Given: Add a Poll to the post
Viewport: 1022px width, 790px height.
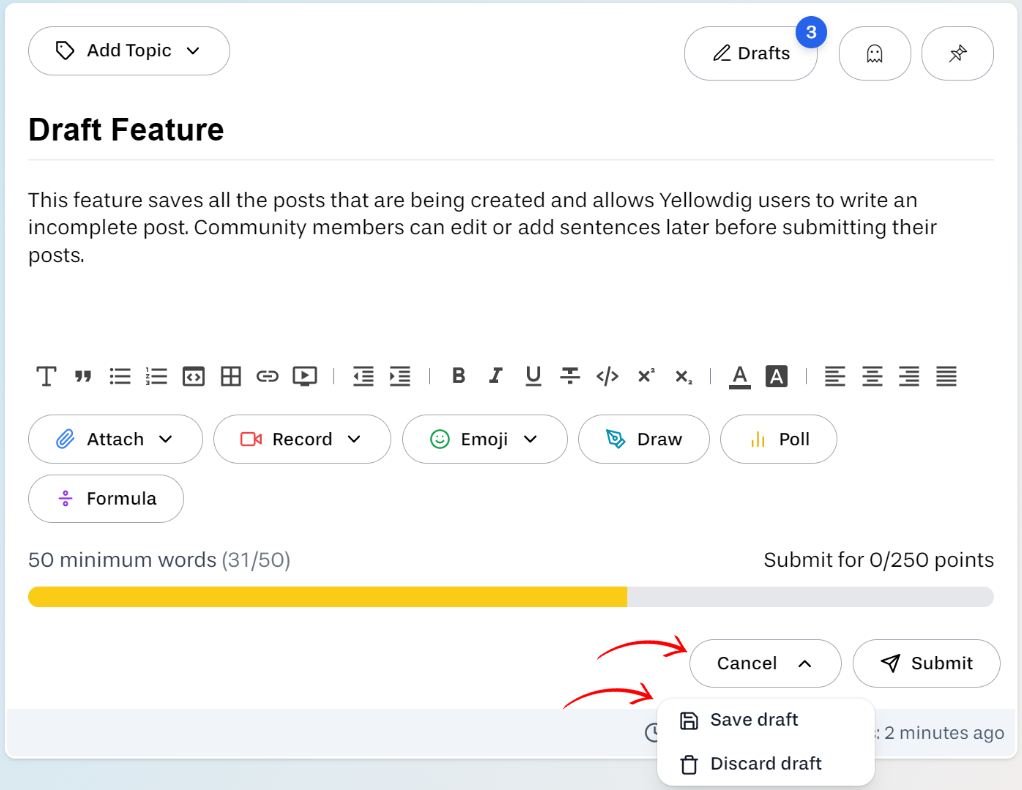Looking at the screenshot, I should point(779,439).
